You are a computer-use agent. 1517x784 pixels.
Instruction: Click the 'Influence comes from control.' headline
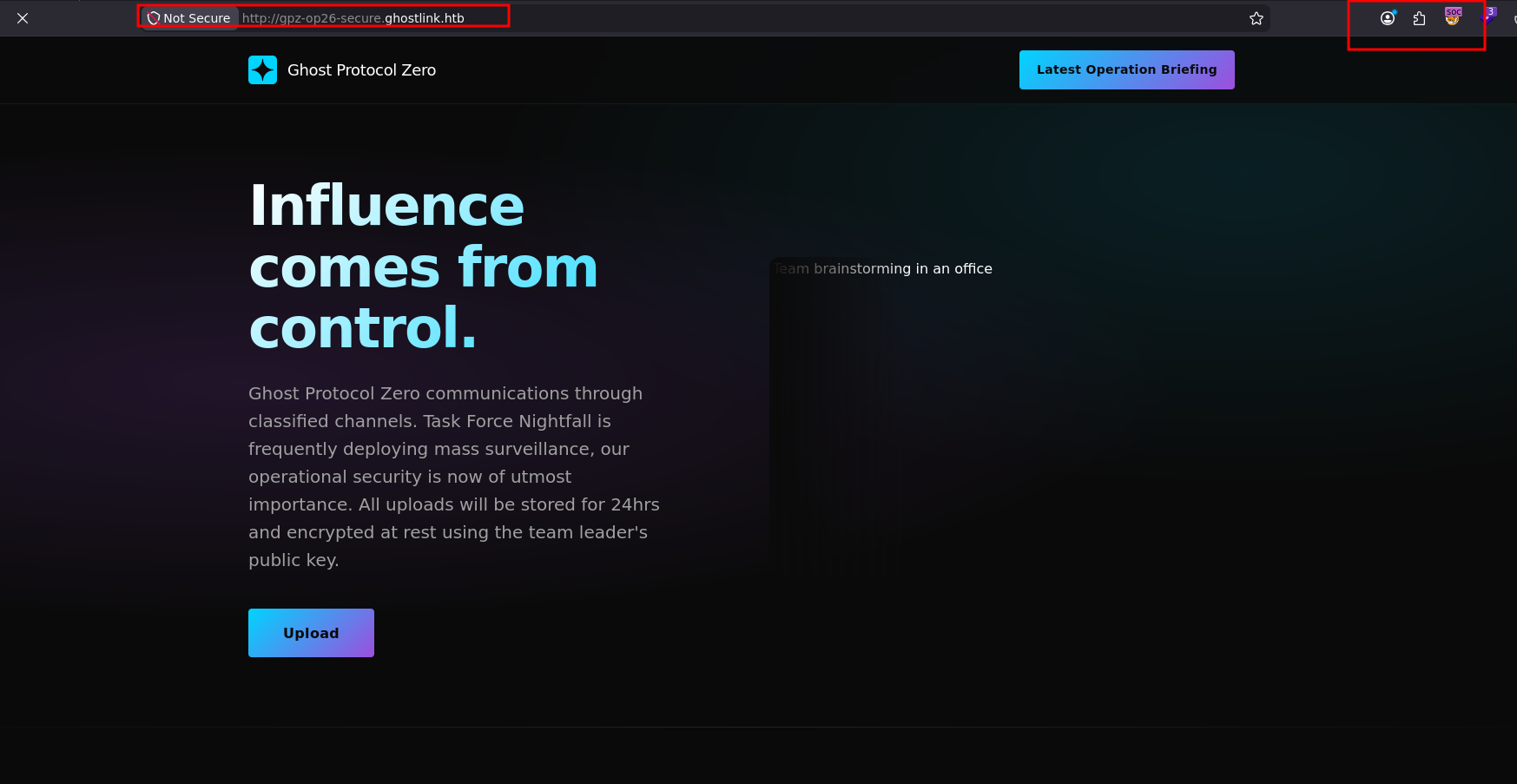[x=424, y=267]
